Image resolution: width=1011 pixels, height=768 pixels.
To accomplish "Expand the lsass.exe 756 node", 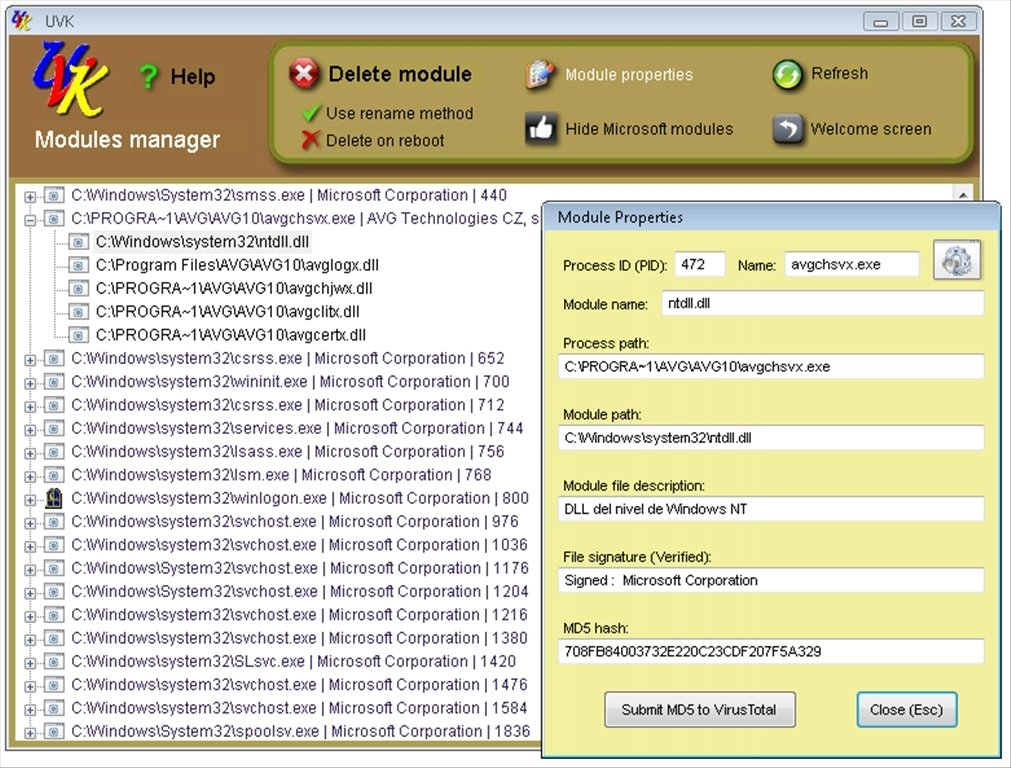I will pos(30,453).
